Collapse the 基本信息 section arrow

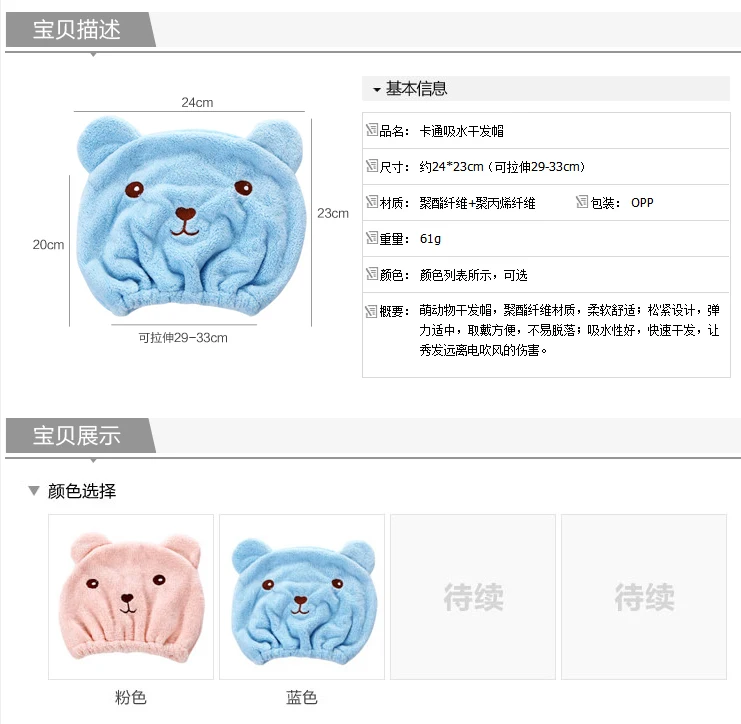coord(377,89)
